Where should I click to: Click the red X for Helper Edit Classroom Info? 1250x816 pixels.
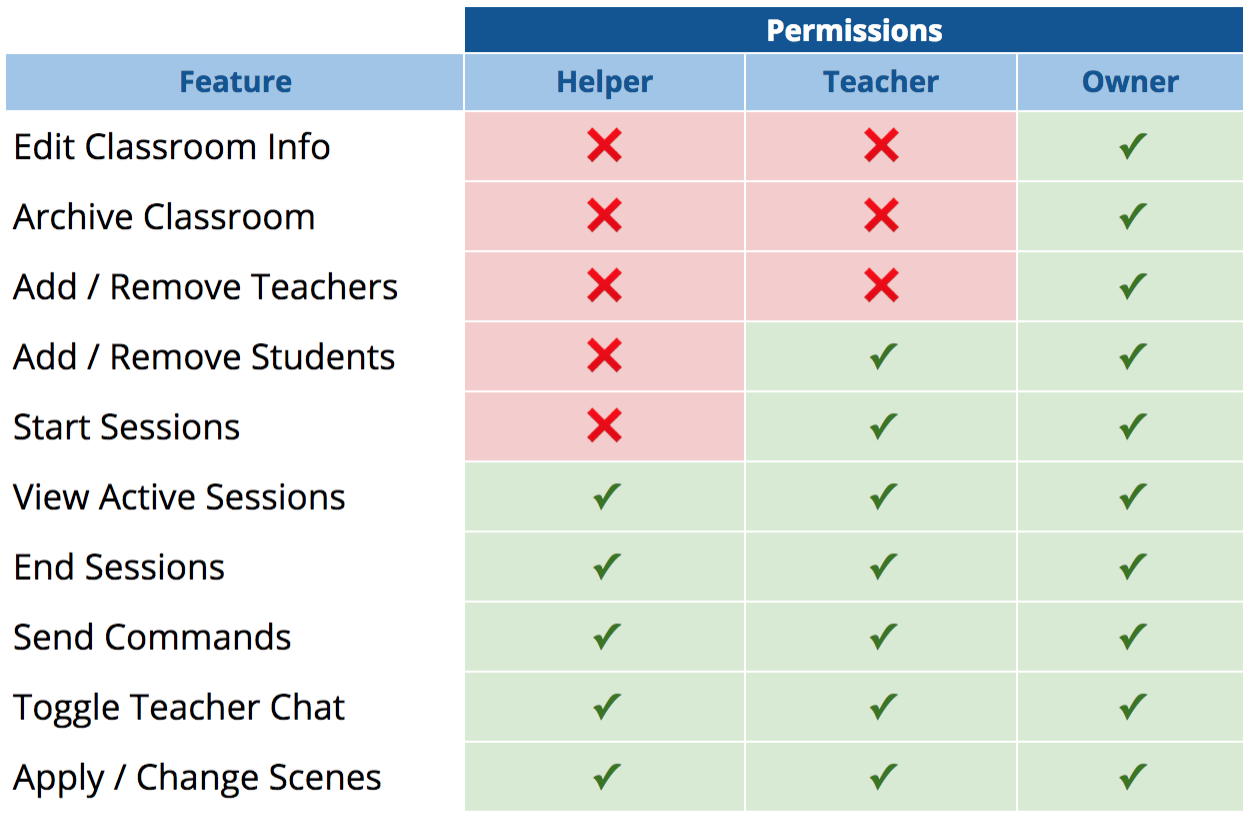click(x=604, y=147)
